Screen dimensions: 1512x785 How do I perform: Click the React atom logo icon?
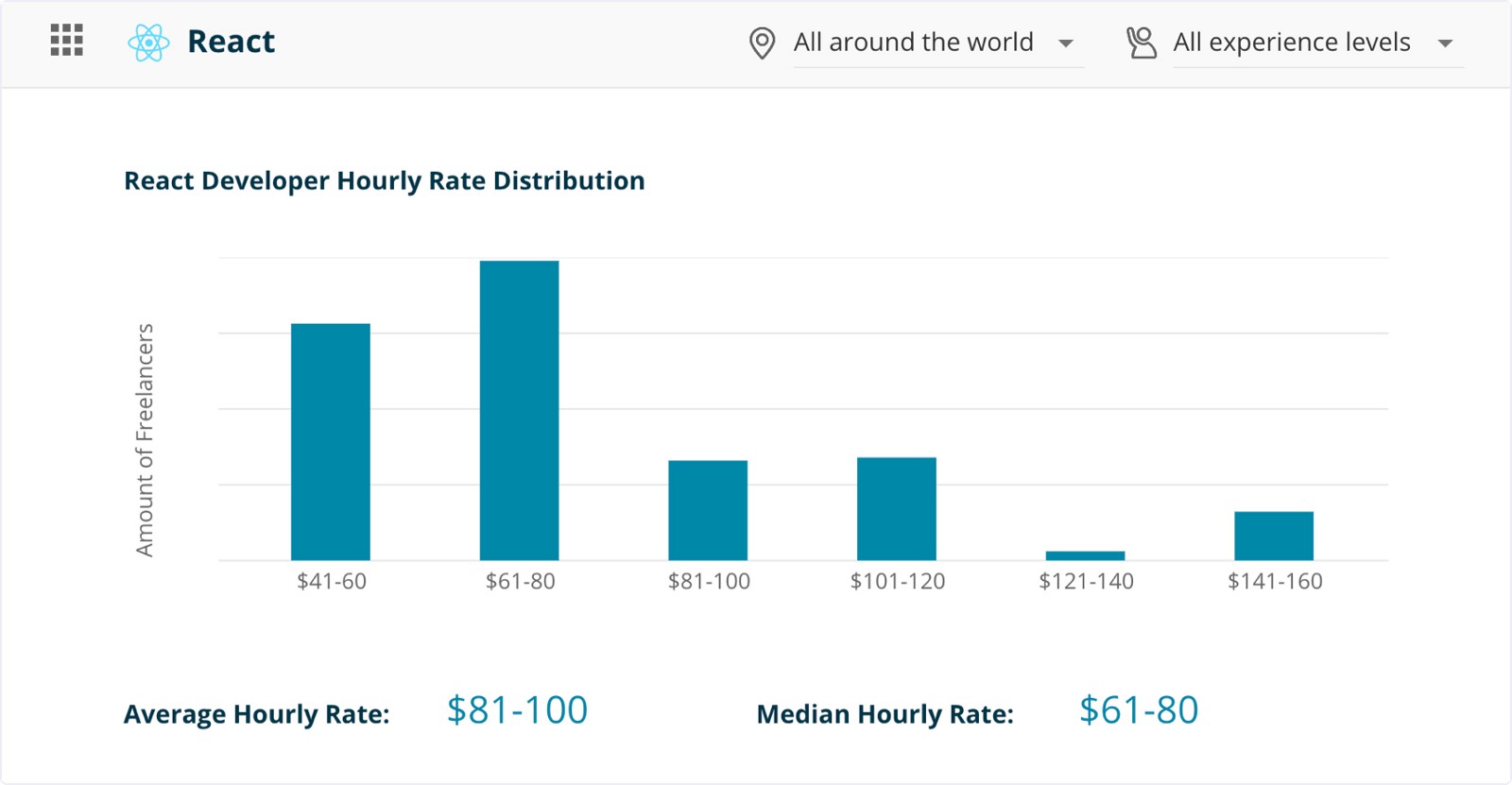[148, 43]
